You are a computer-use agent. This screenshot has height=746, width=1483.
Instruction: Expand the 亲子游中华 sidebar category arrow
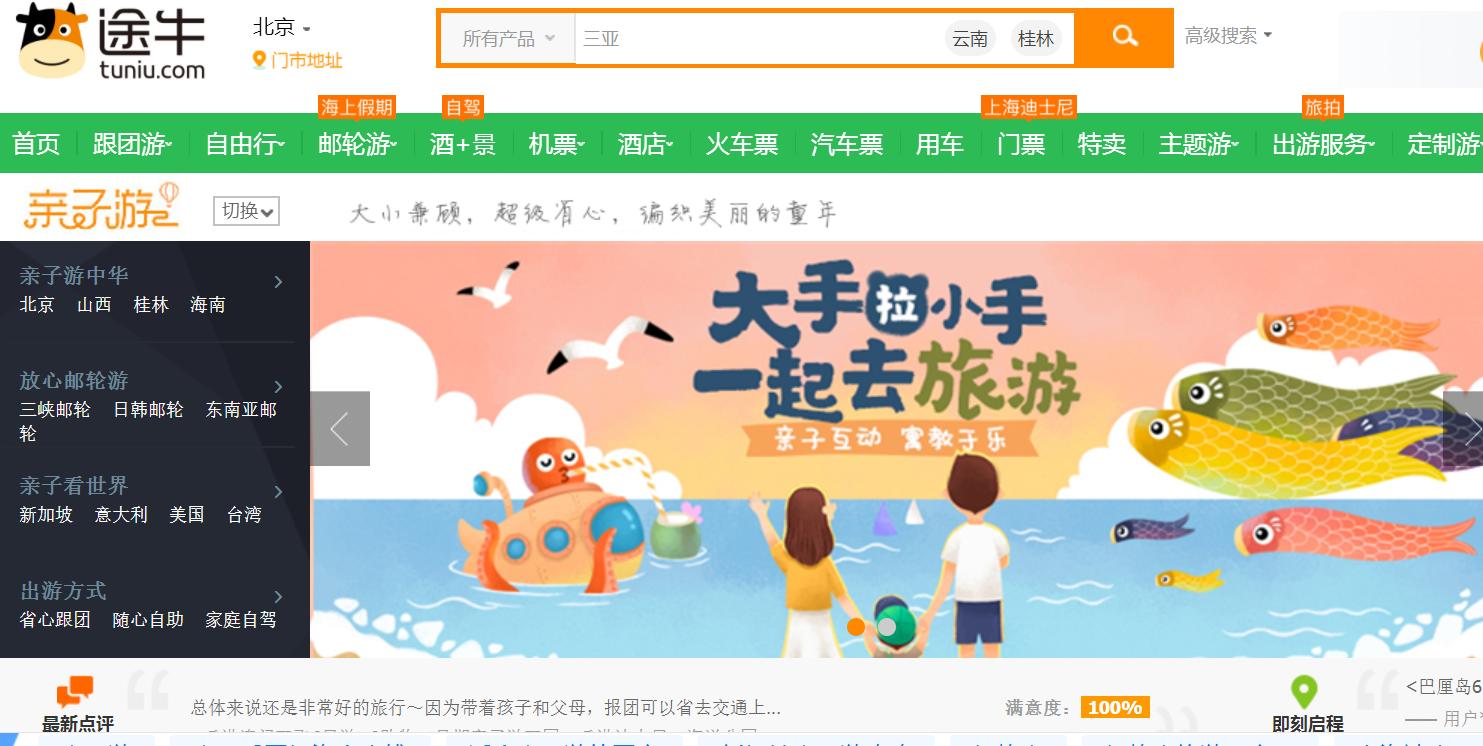278,282
